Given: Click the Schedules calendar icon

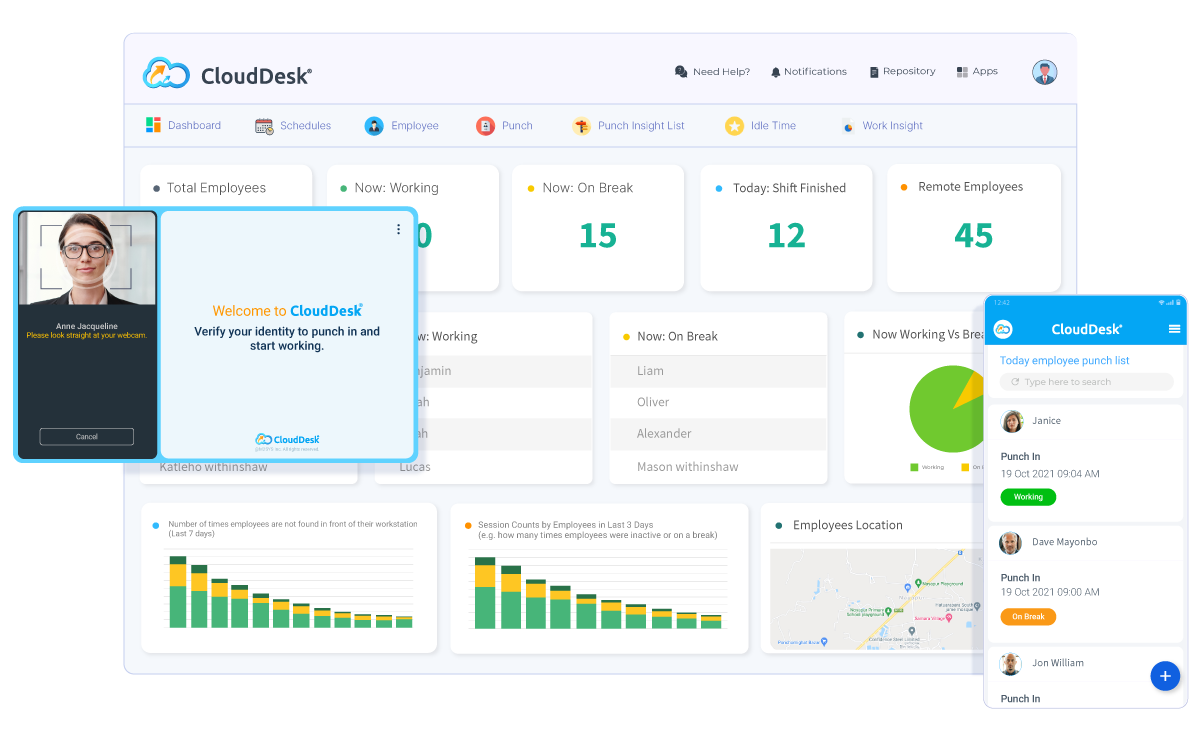Looking at the screenshot, I should [x=264, y=126].
